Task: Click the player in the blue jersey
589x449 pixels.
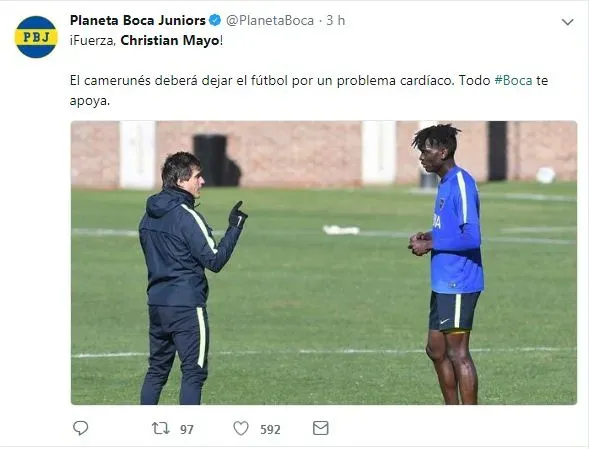Action: pyautogui.click(x=447, y=265)
